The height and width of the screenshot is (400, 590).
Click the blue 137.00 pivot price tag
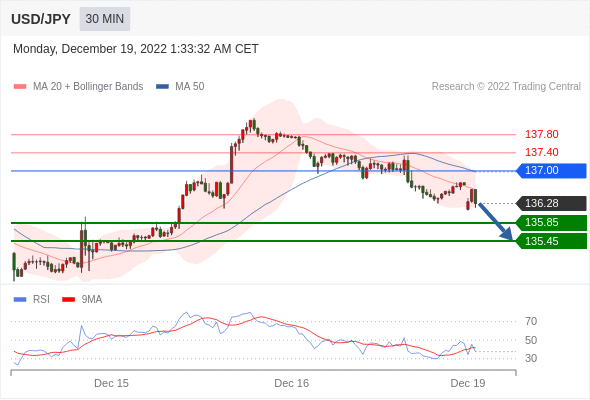tap(551, 170)
